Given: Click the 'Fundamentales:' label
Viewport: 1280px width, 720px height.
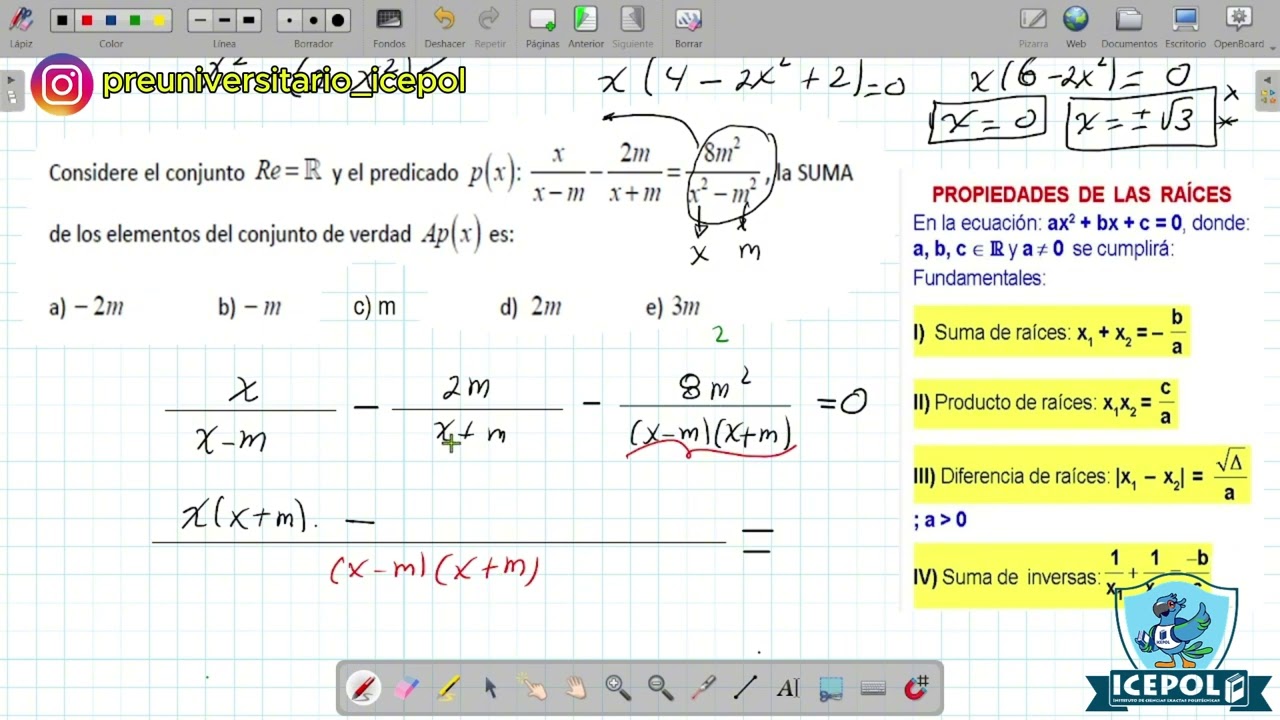Looking at the screenshot, I should tap(979, 278).
